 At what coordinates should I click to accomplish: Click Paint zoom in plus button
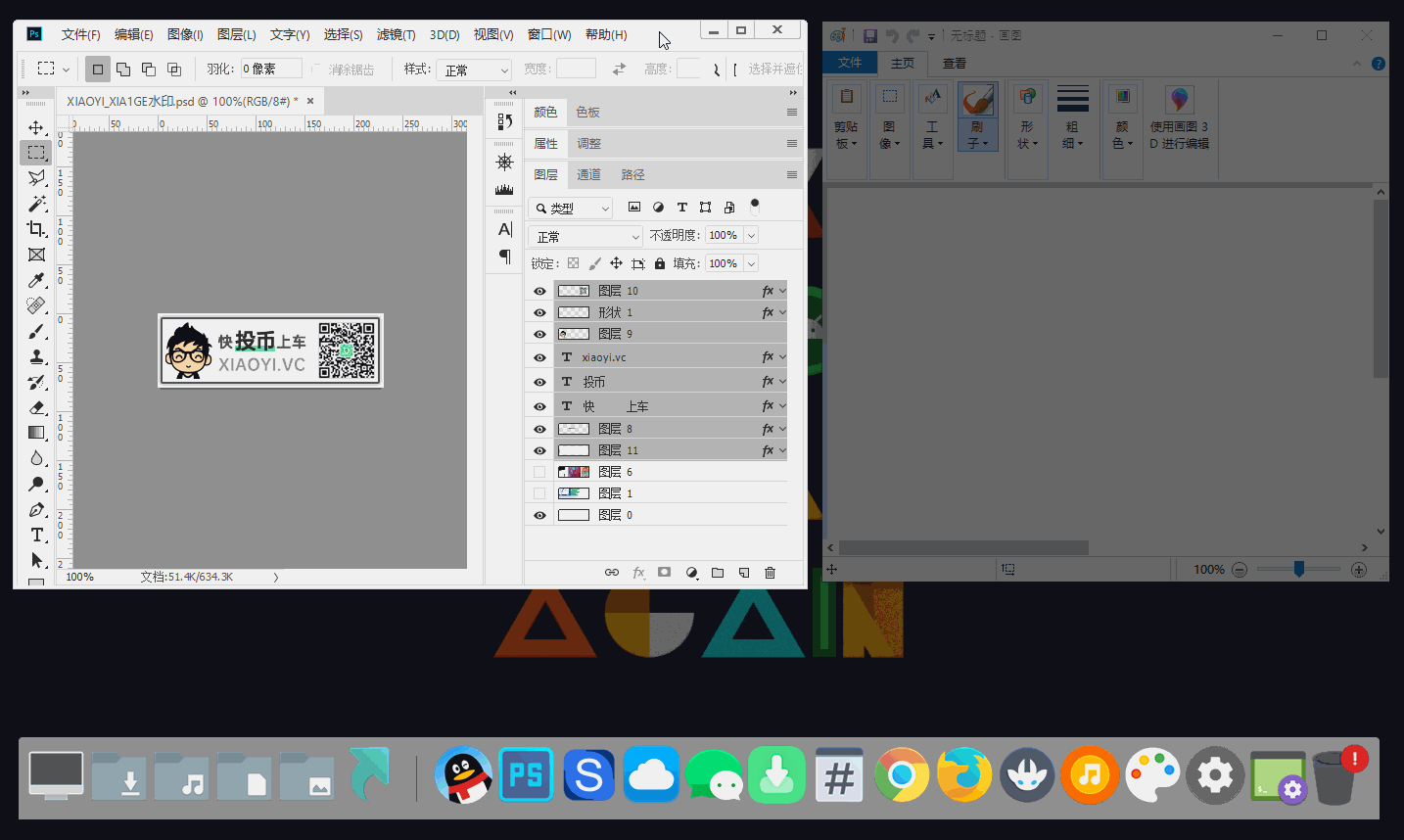tap(1358, 569)
